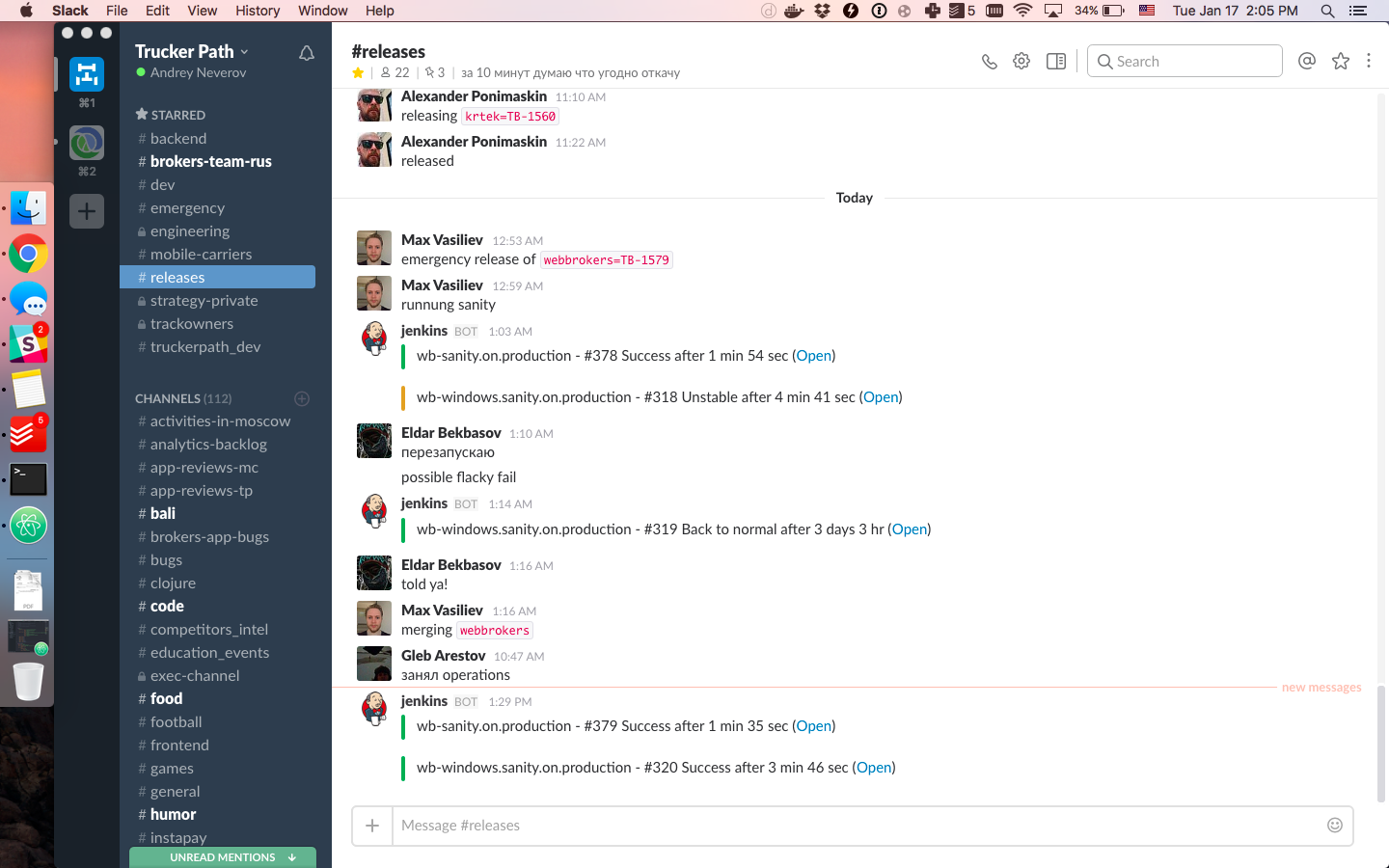Image resolution: width=1389 pixels, height=868 pixels.
Task: Open the Window menu
Action: pos(322,11)
